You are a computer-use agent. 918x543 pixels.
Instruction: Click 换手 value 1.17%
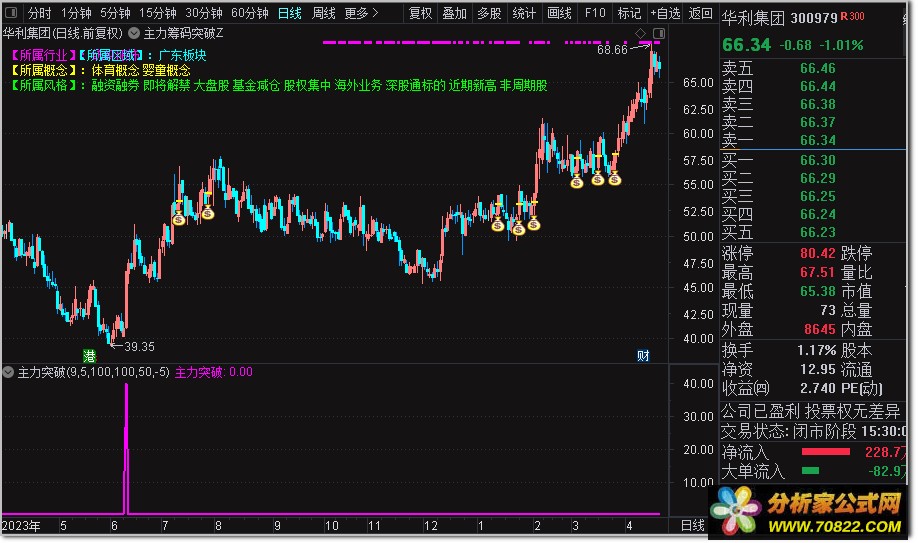[x=816, y=351]
